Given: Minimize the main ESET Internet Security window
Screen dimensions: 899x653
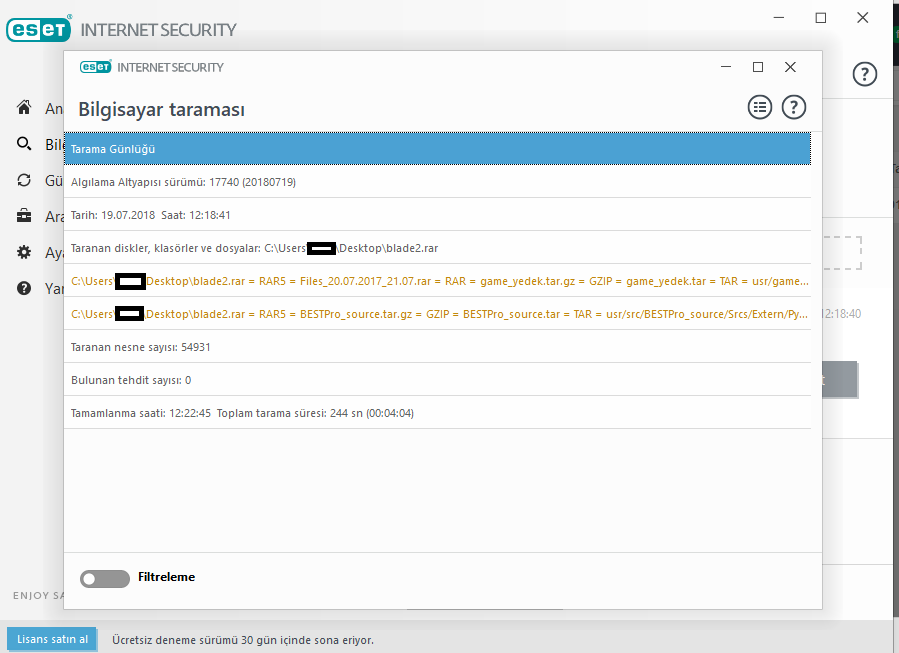Looking at the screenshot, I should 779,18.
